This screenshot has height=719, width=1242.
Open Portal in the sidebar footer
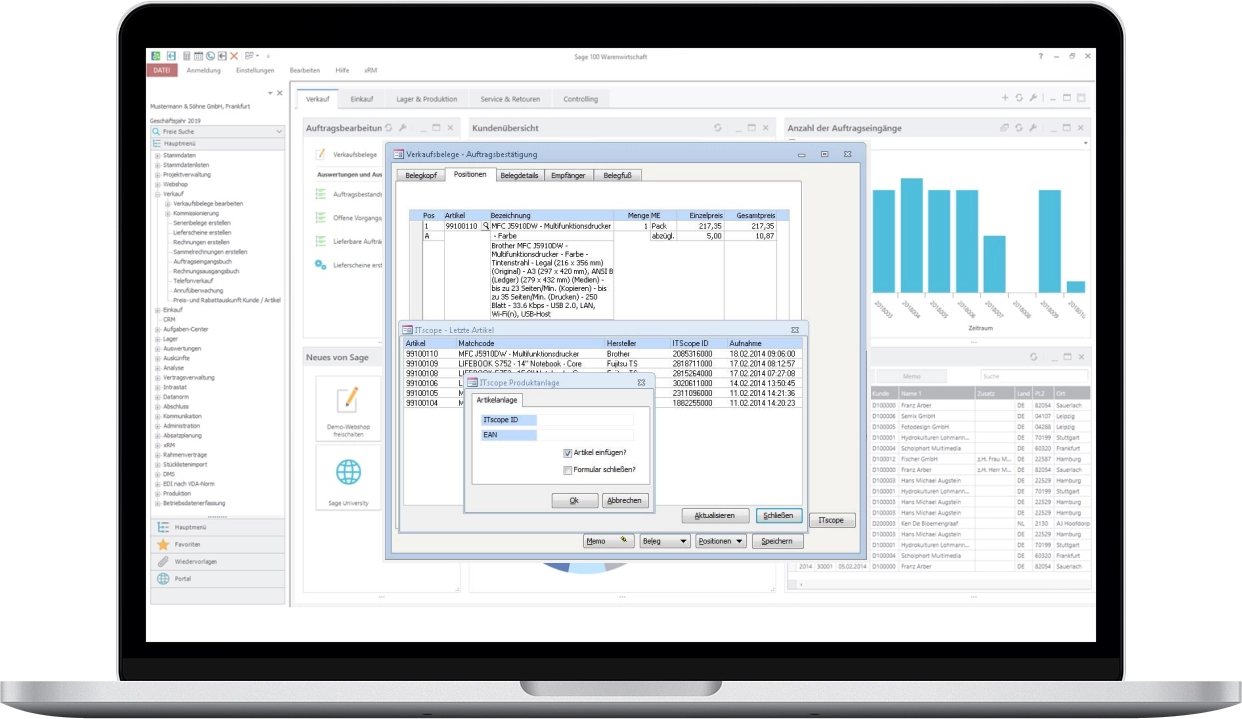point(217,578)
